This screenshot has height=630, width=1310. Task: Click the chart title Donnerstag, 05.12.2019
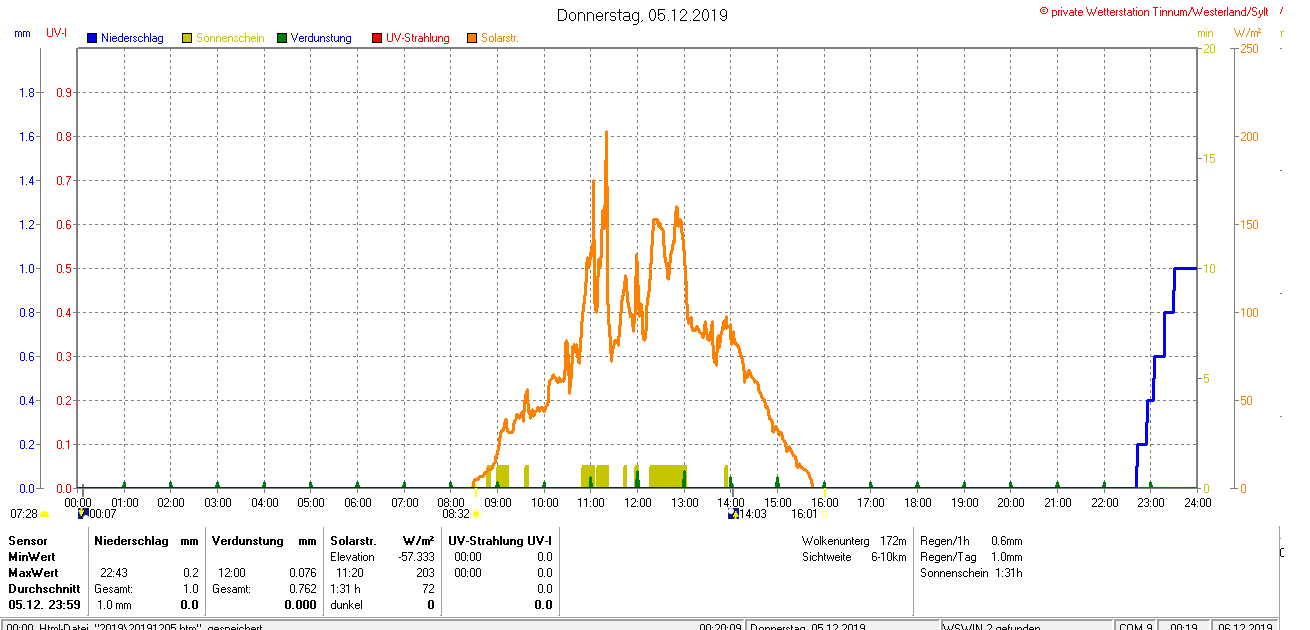click(642, 15)
